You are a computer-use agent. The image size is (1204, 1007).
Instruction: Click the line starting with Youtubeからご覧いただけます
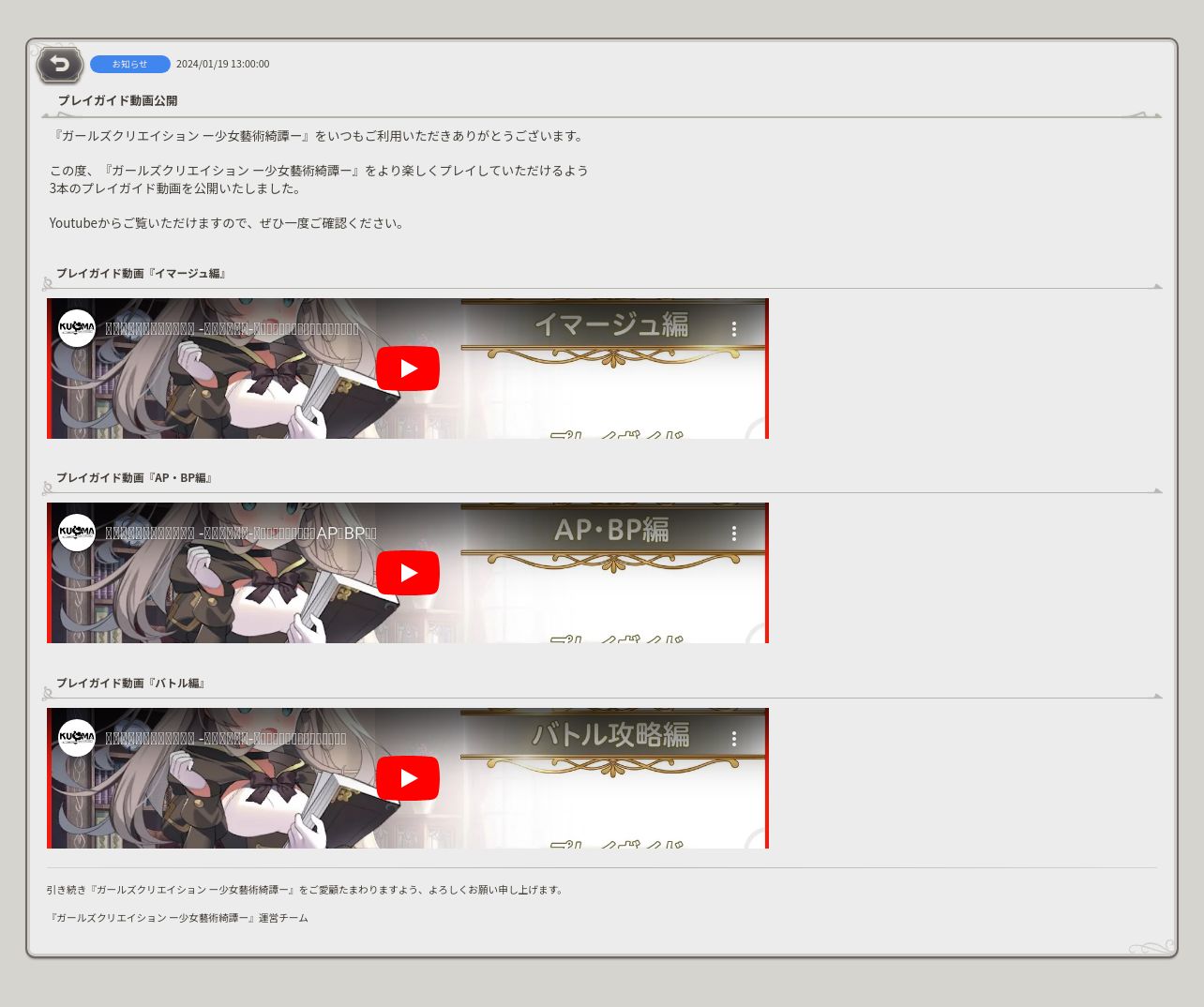(x=228, y=223)
